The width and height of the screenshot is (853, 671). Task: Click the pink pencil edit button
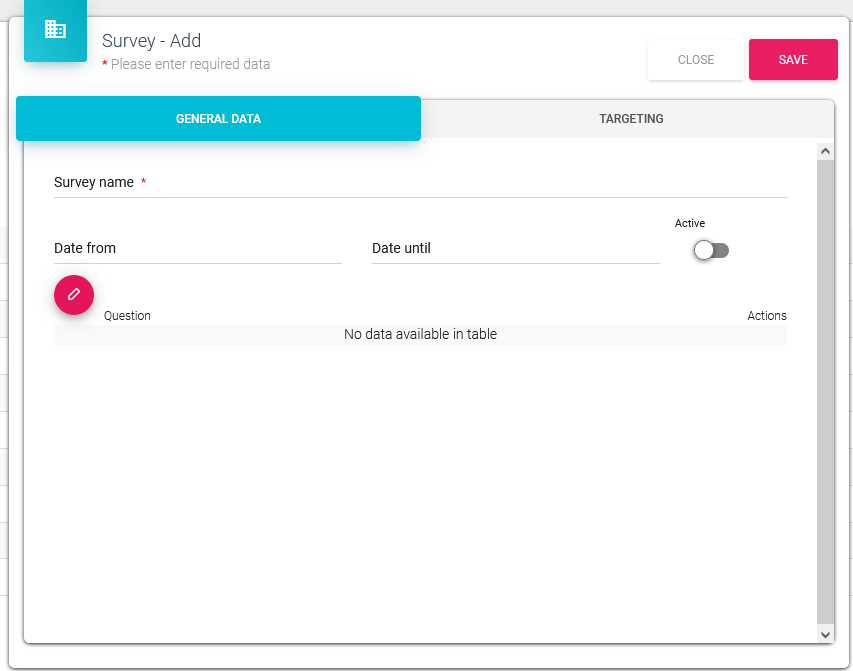tap(73, 295)
